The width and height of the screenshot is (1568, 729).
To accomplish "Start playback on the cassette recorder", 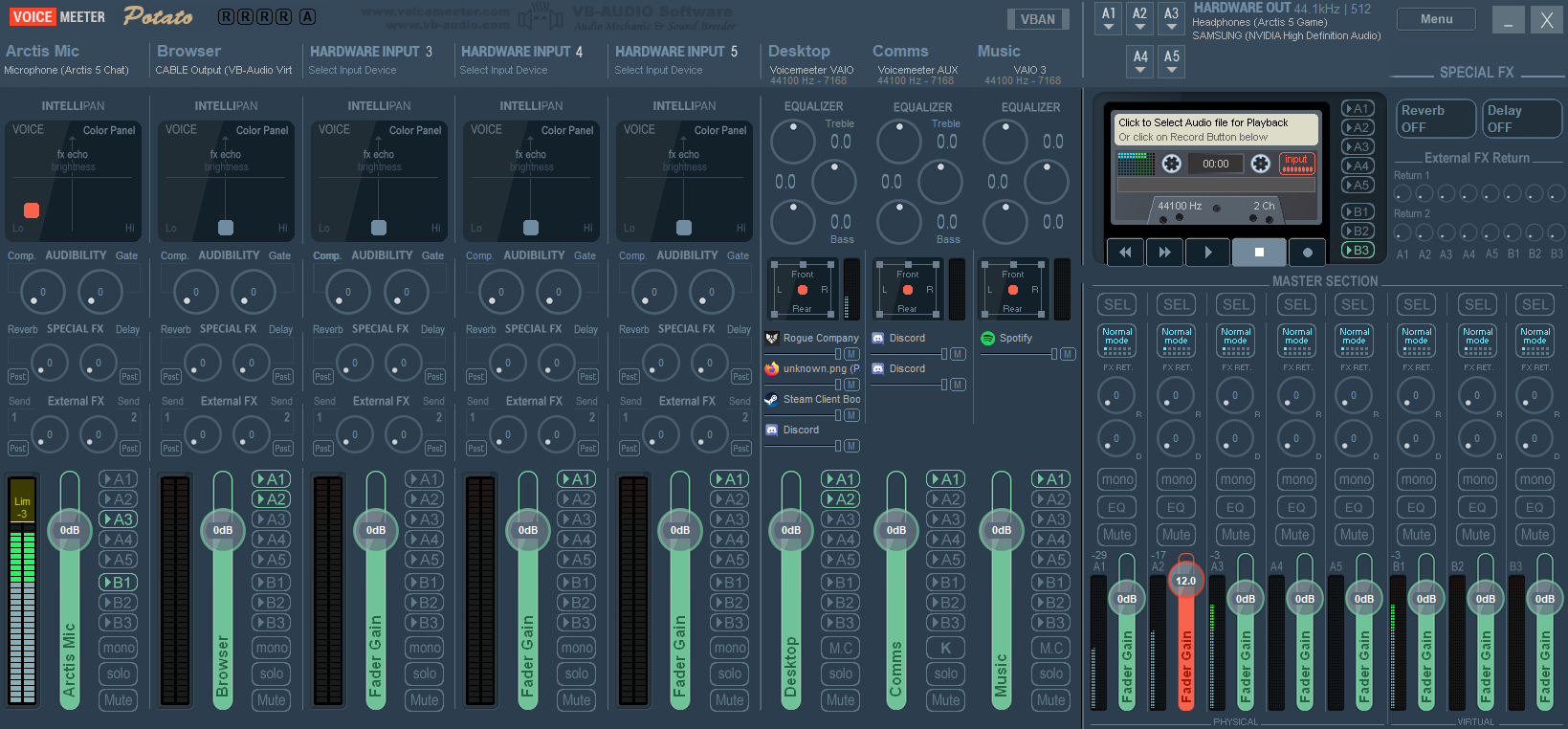I will point(1207,252).
